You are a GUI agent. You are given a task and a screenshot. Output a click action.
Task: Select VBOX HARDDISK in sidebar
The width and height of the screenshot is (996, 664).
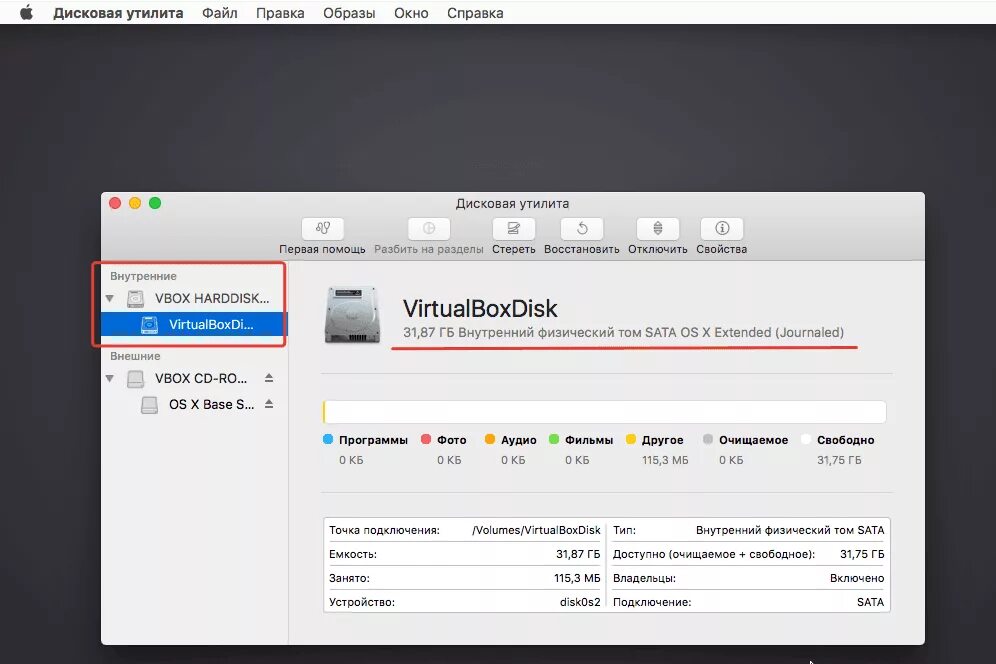coord(194,298)
